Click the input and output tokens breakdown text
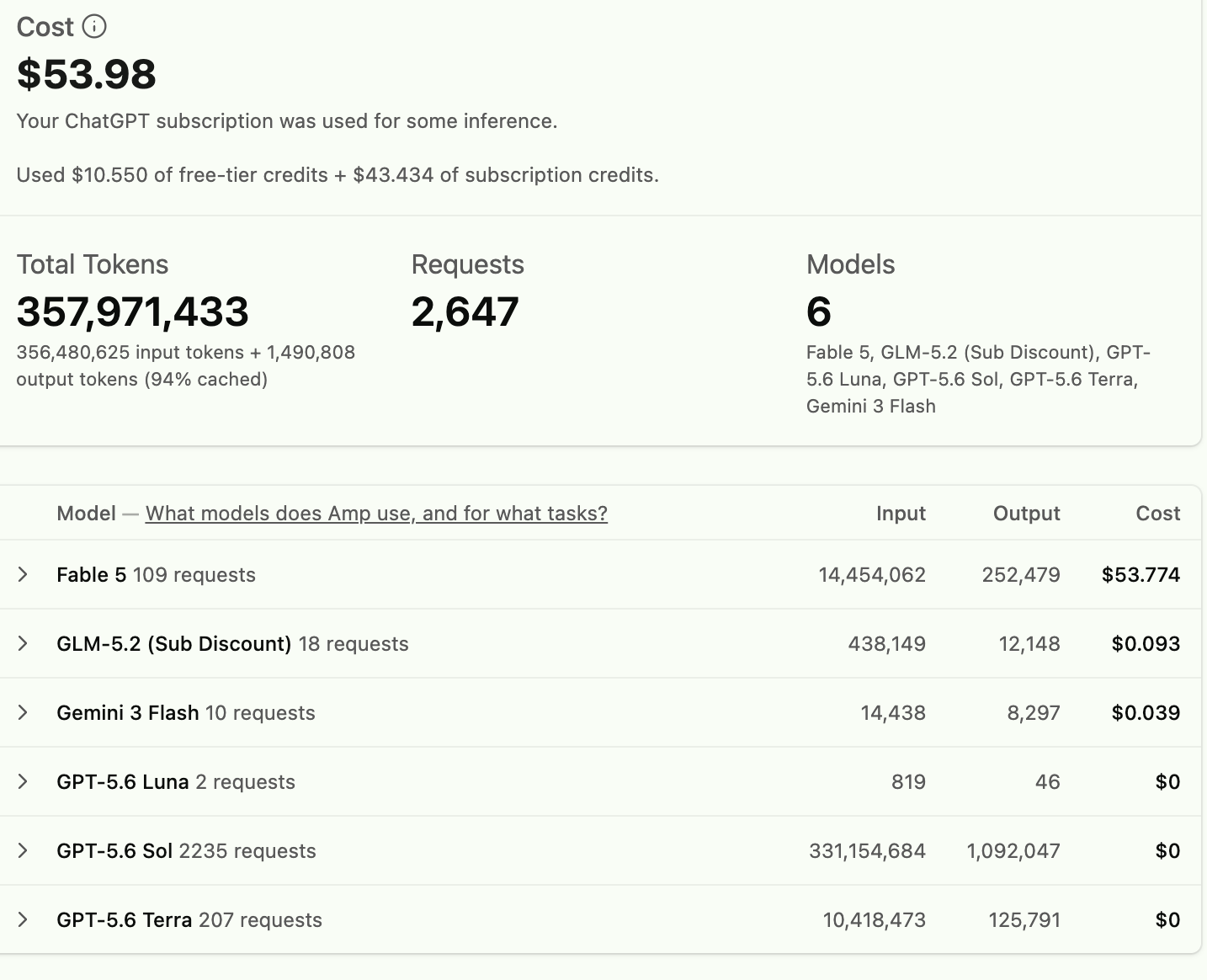The image size is (1207, 980). point(186,365)
